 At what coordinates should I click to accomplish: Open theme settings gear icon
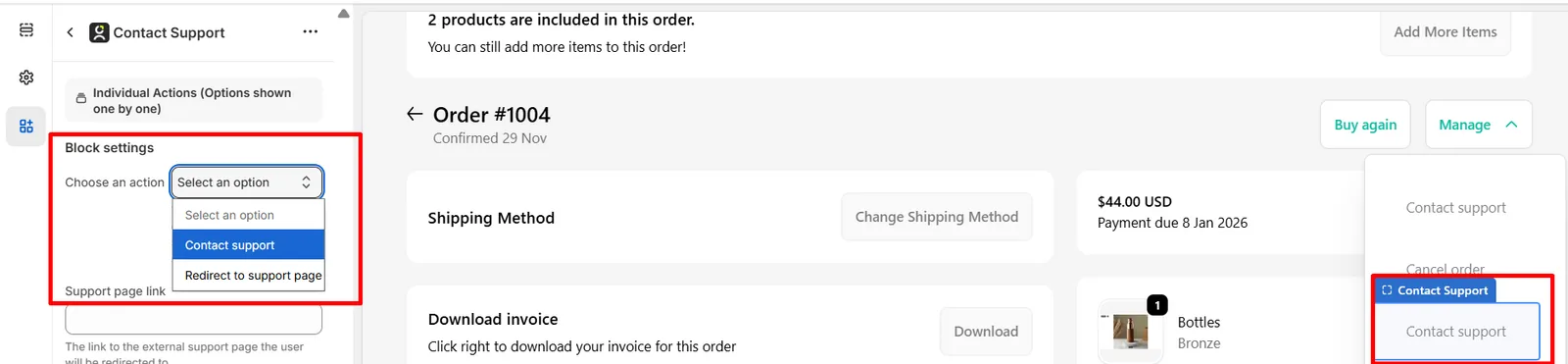coord(26,78)
